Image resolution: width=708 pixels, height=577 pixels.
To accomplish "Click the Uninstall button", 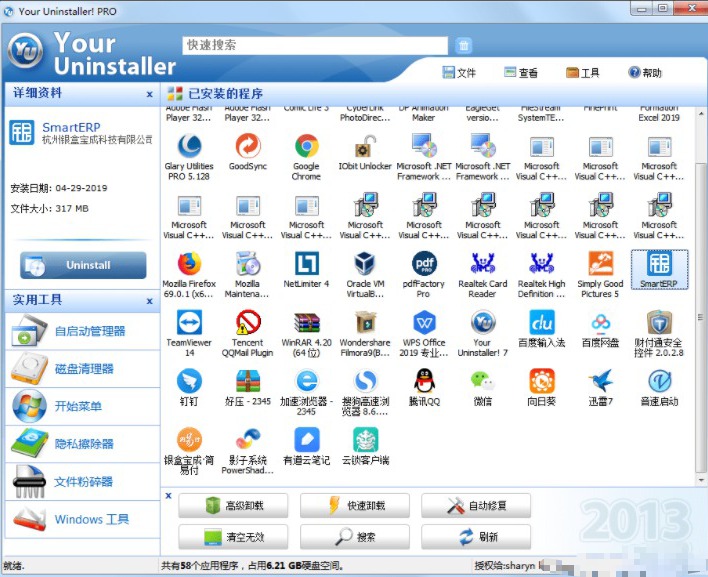I will (x=83, y=265).
